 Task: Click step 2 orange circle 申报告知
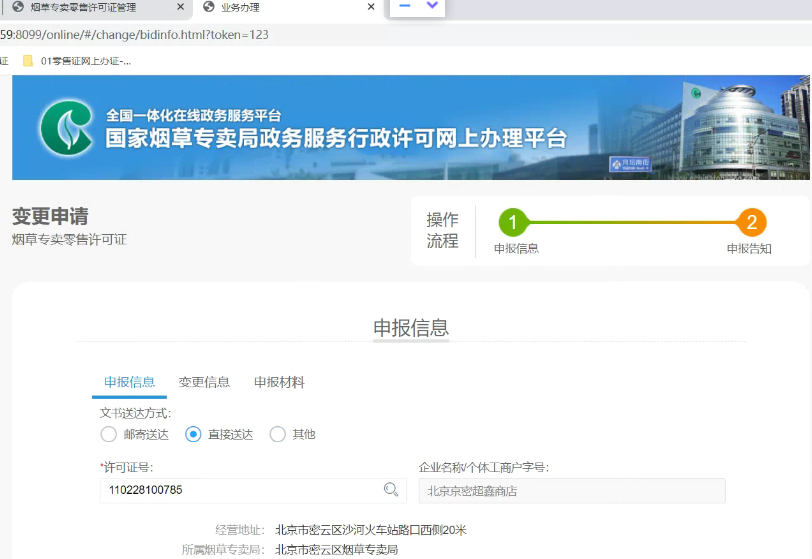pyautogui.click(x=751, y=222)
